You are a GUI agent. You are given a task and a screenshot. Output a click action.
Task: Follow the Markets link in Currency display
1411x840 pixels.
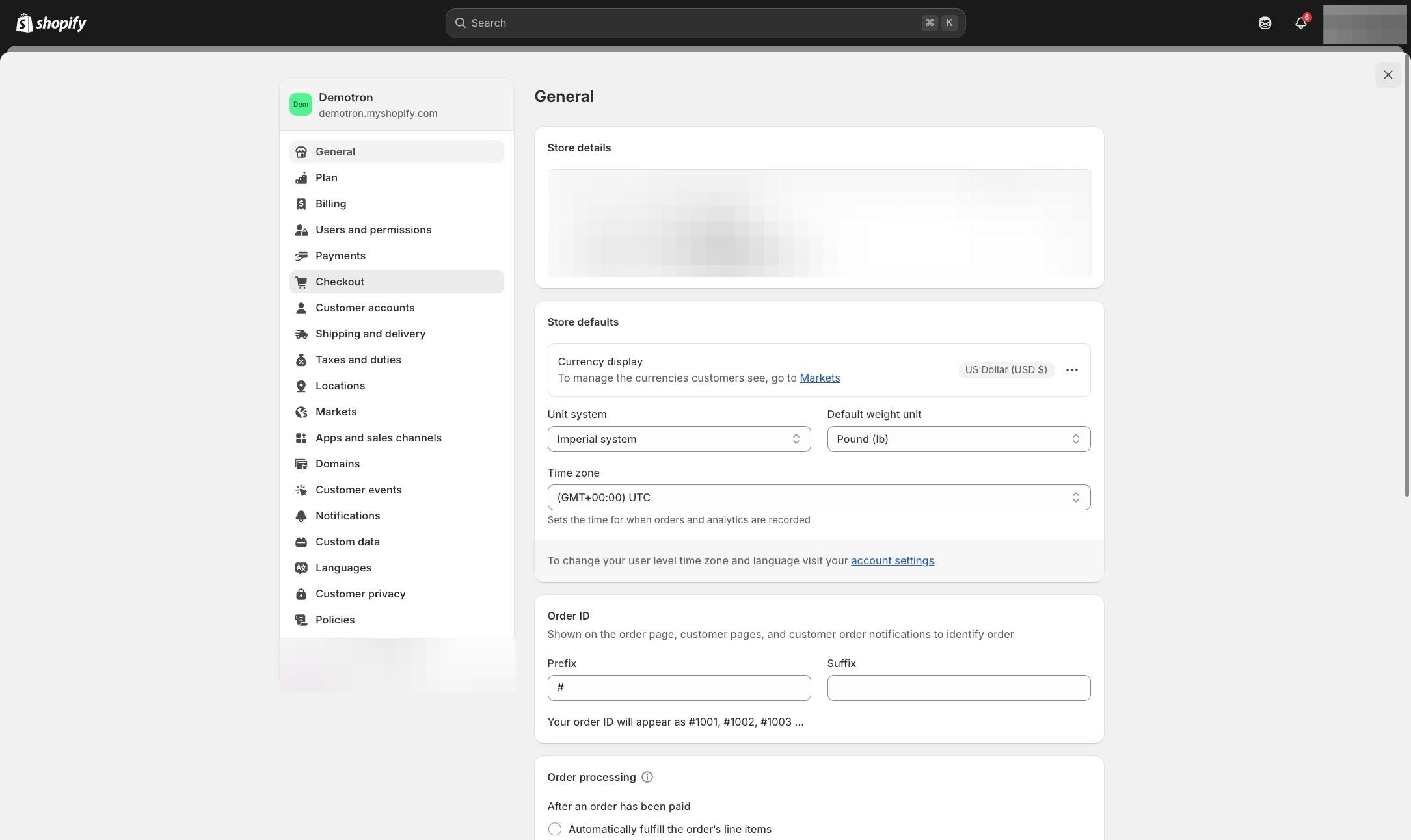(819, 378)
